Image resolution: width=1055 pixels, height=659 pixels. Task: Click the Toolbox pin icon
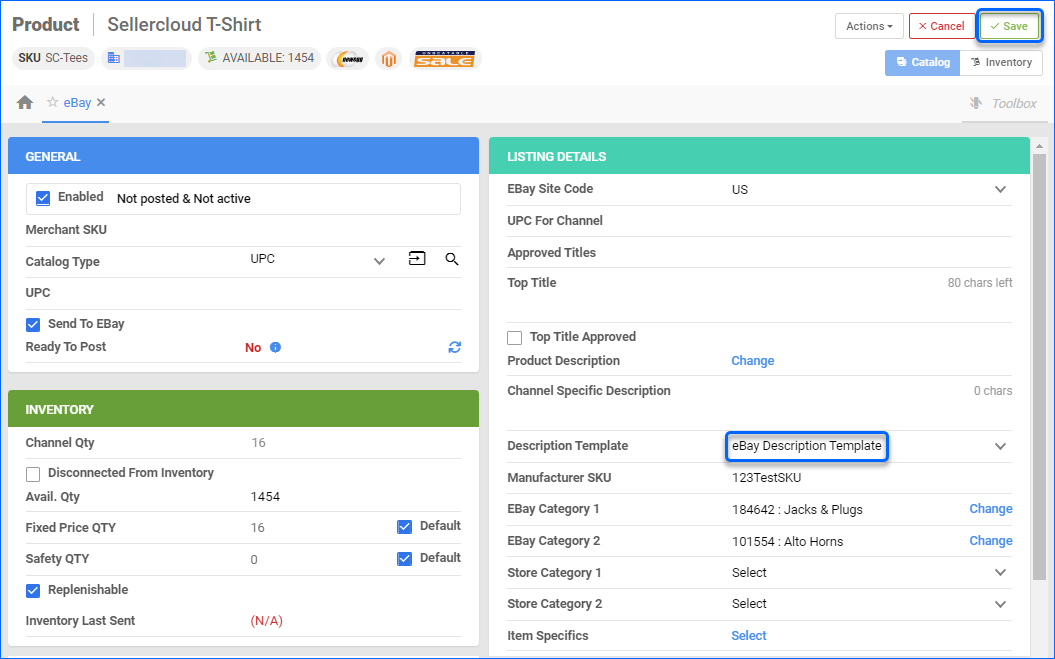pyautogui.click(x=976, y=103)
